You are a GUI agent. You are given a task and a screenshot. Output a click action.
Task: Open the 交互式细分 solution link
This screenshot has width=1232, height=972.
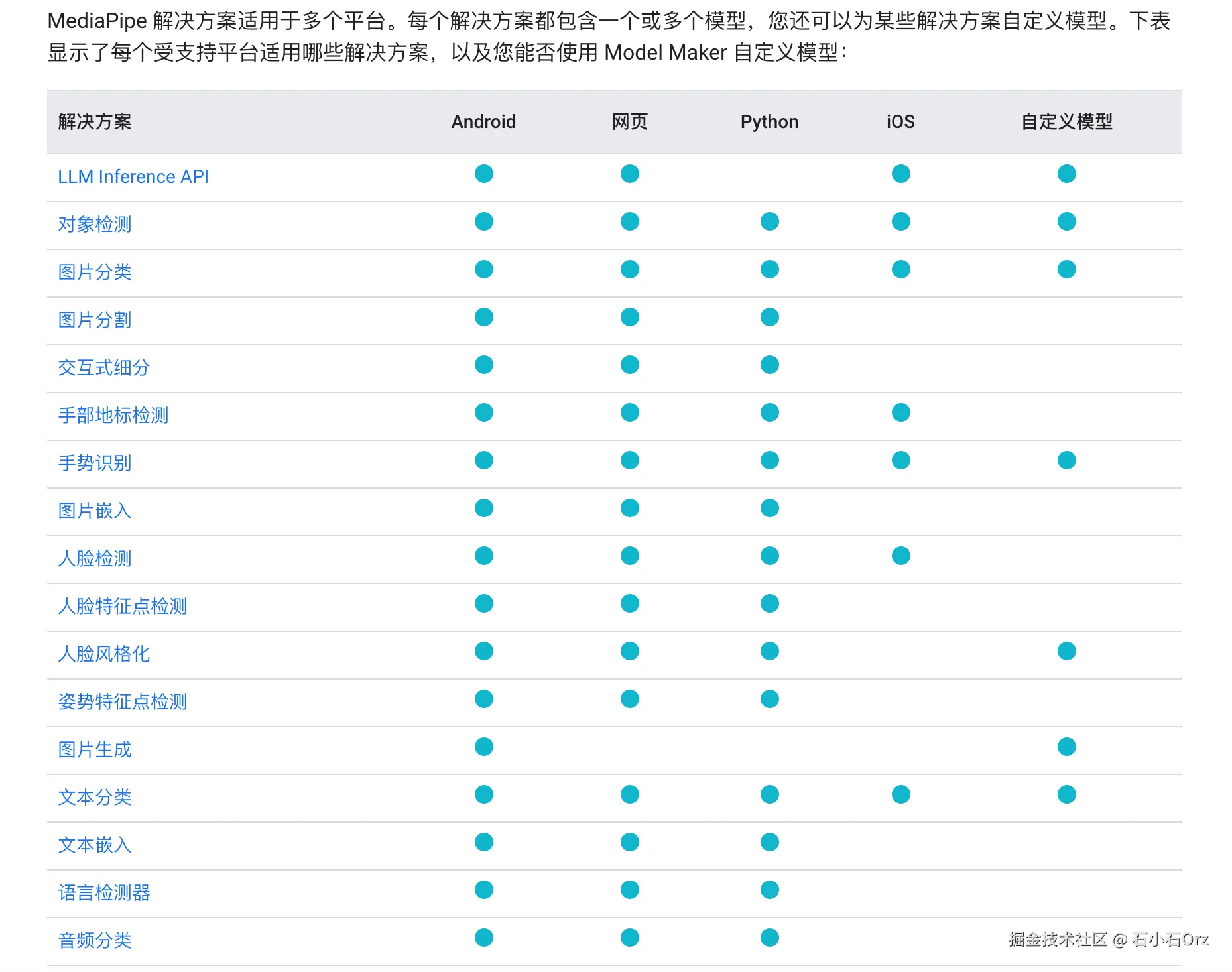click(x=104, y=368)
